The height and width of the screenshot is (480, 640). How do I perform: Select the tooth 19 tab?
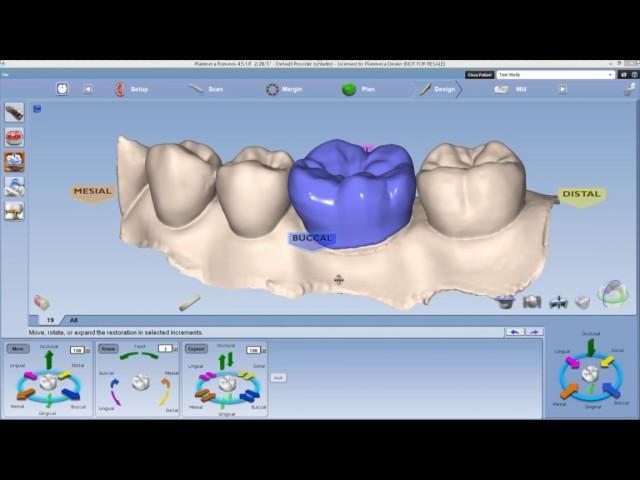tap(49, 320)
